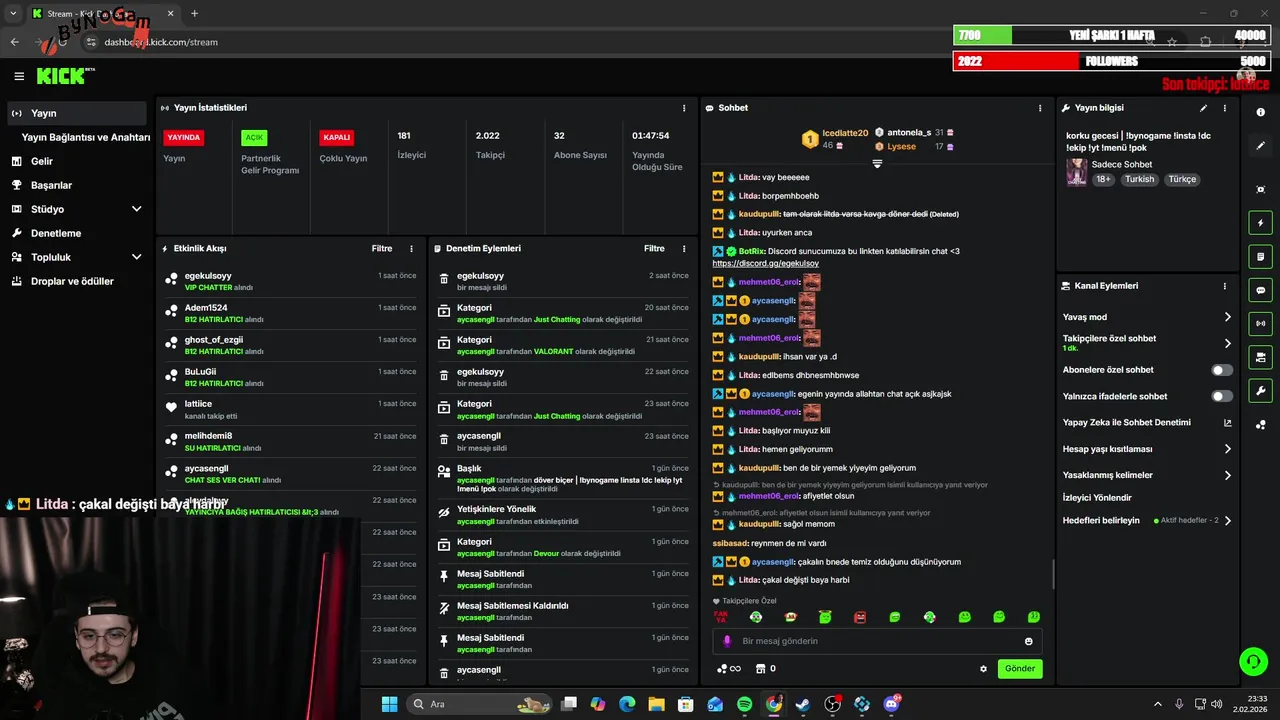The height and width of the screenshot is (720, 1280).
Task: Click the chat panel scrollbar
Action: pos(1052,575)
